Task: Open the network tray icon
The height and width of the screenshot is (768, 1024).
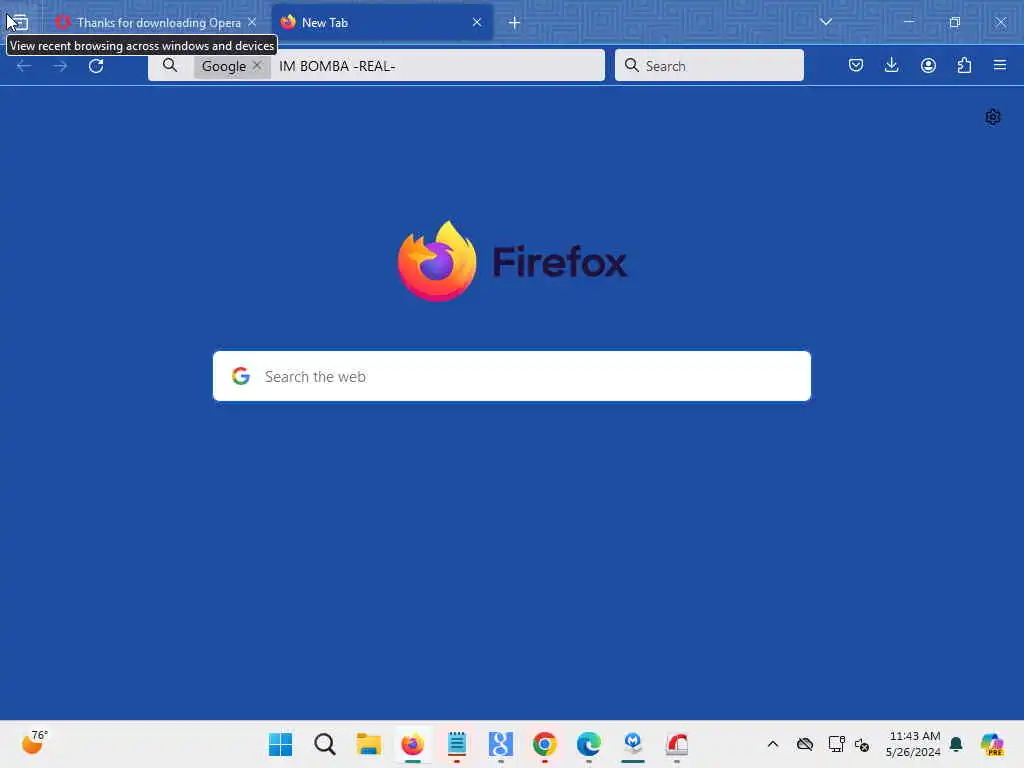Action: (836, 744)
